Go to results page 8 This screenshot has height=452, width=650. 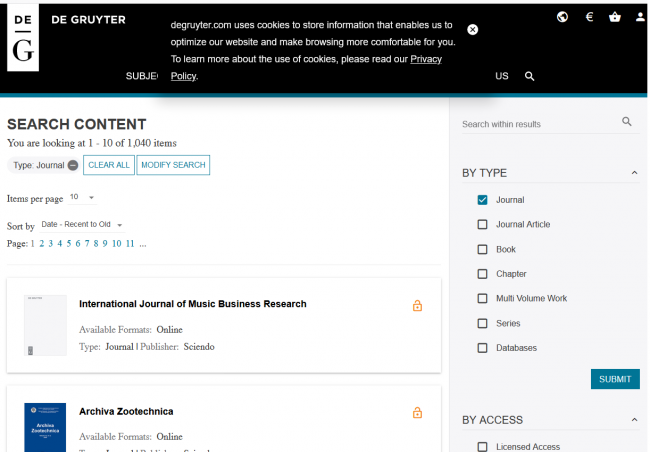tap(96, 244)
